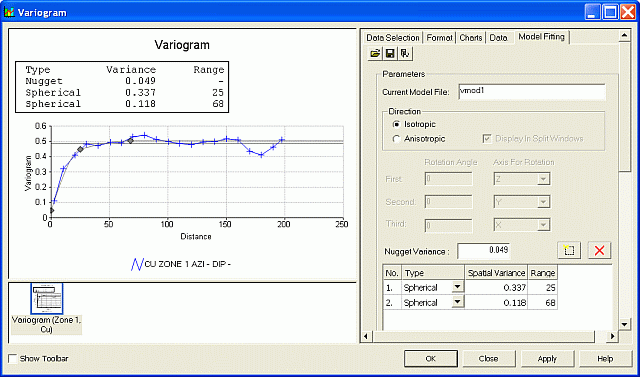Expand First axis for rotation dropdown

pos(542,179)
